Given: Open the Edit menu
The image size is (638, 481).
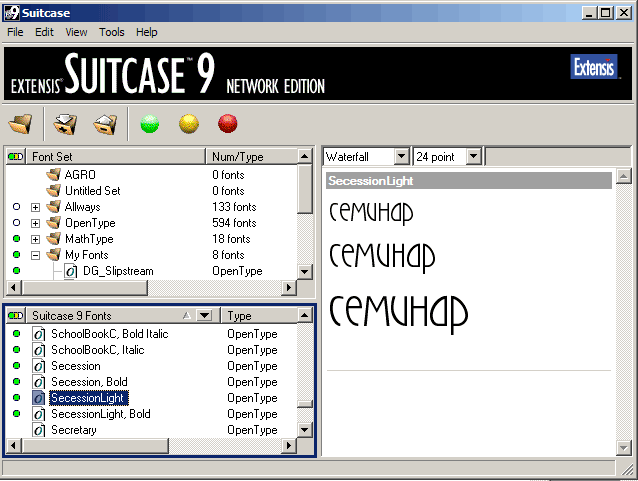Looking at the screenshot, I should pyautogui.click(x=44, y=32).
